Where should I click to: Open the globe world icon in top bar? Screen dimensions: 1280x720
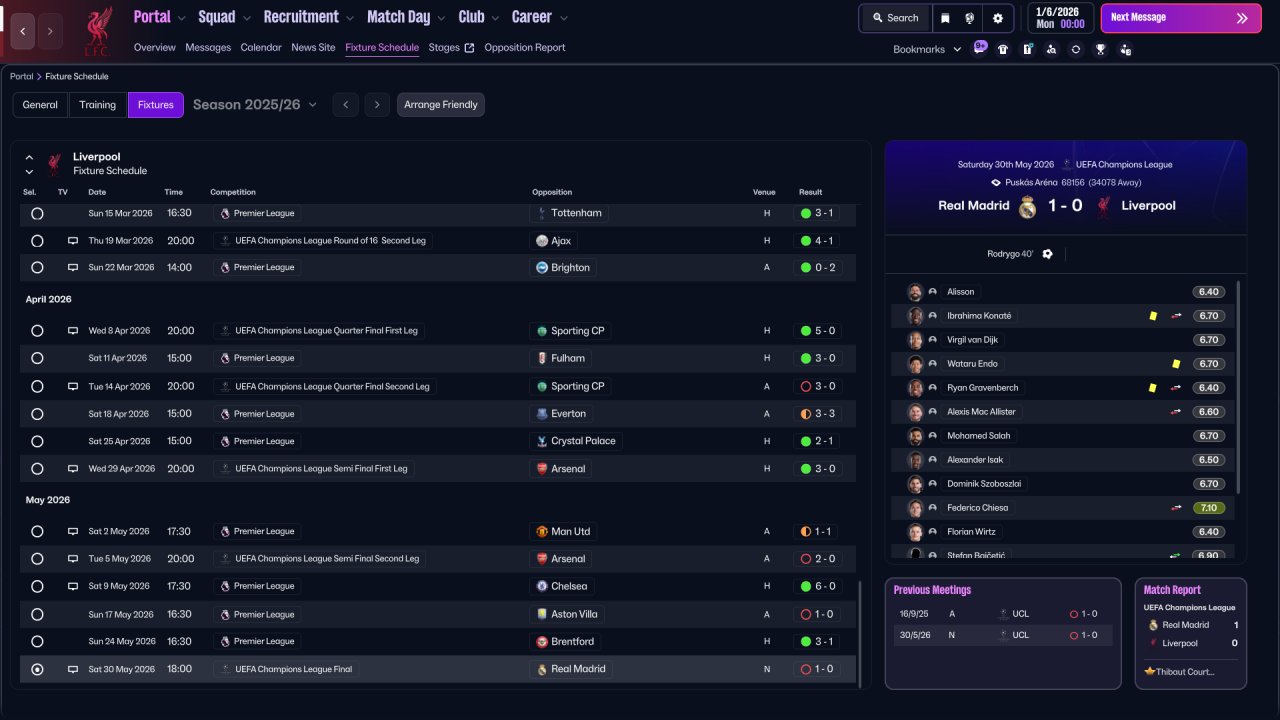(970, 18)
